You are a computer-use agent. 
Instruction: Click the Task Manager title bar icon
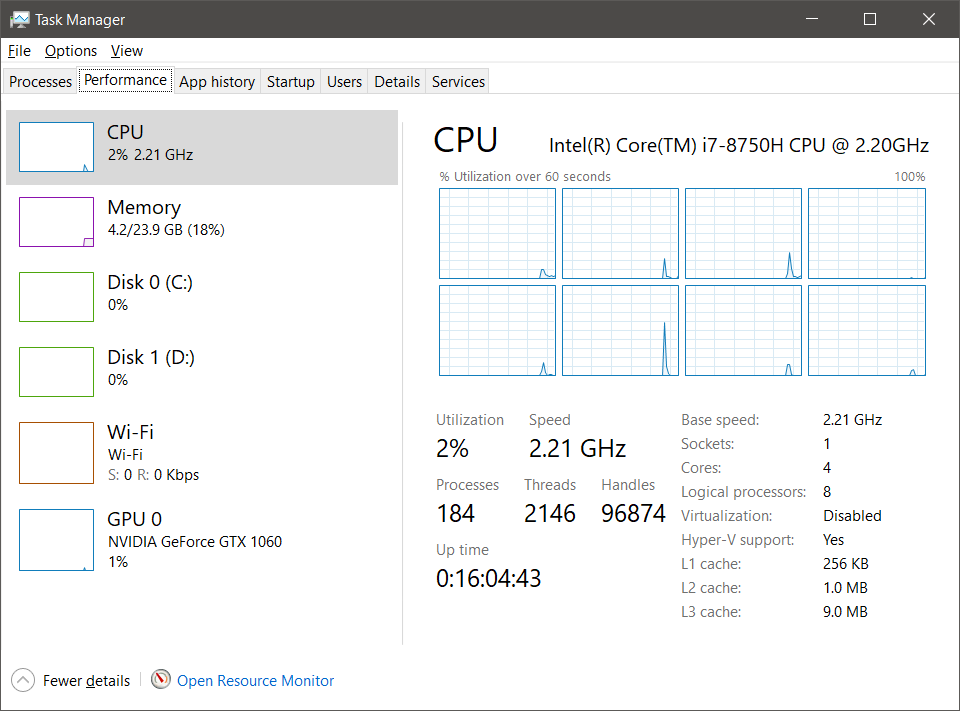(x=20, y=20)
